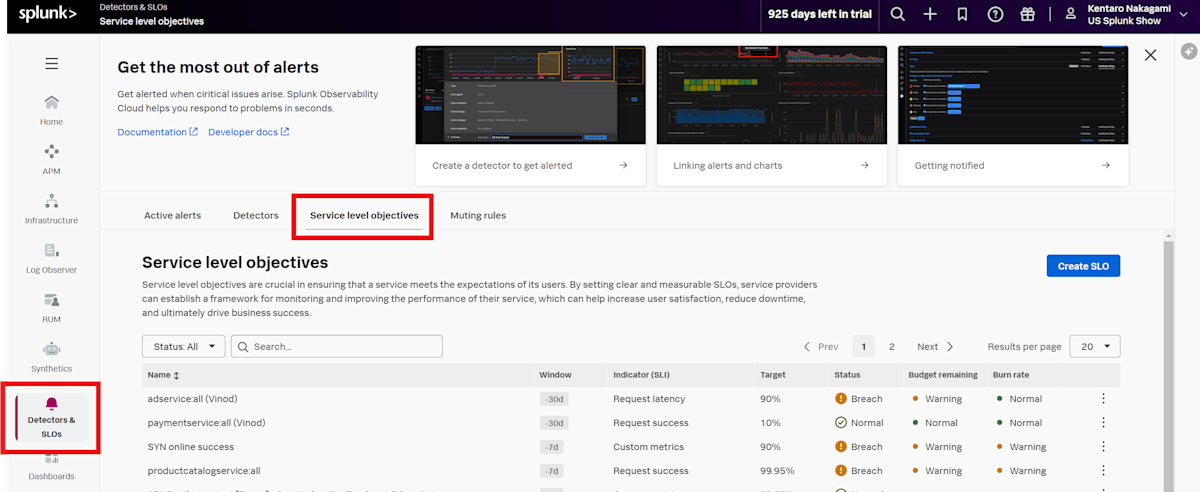This screenshot has width=1200, height=492.
Task: Open Results per page dropdown
Action: [1095, 346]
